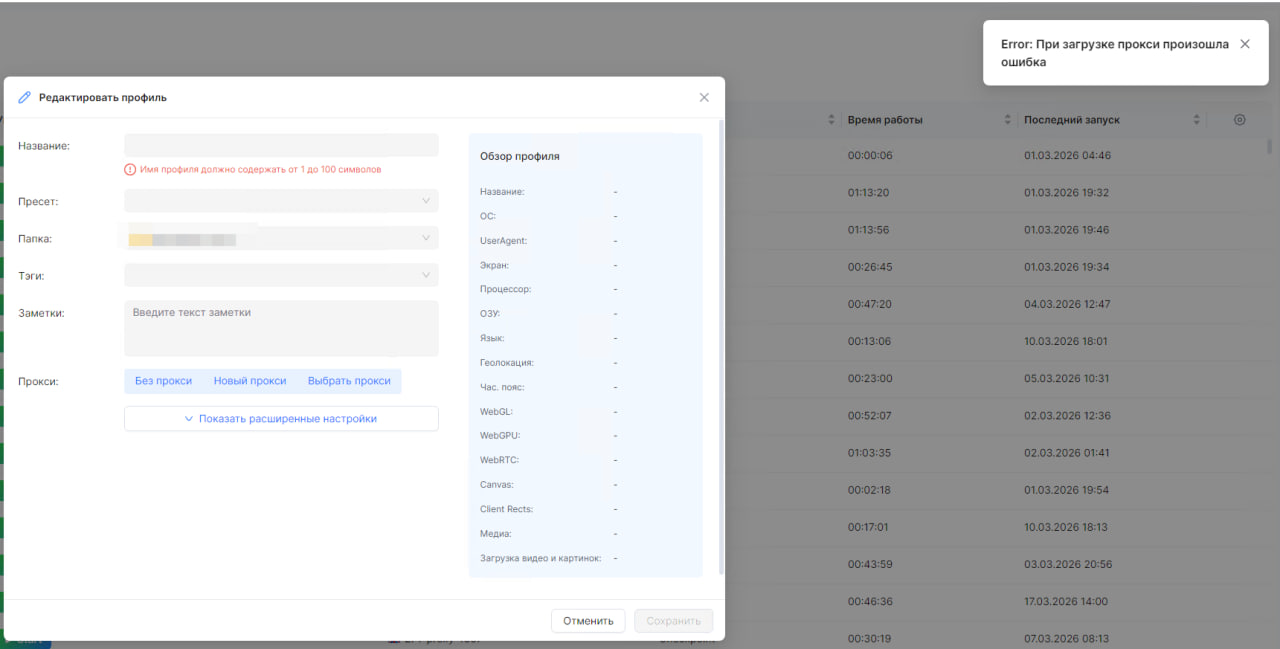Switch to Новый прокси option
Screen dimensions: 1280x649
click(250, 381)
